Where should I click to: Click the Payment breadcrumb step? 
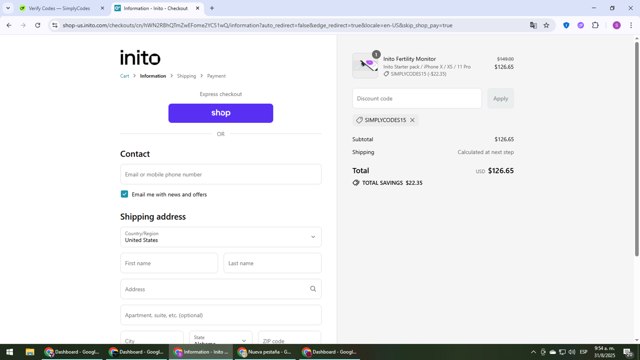tap(216, 76)
